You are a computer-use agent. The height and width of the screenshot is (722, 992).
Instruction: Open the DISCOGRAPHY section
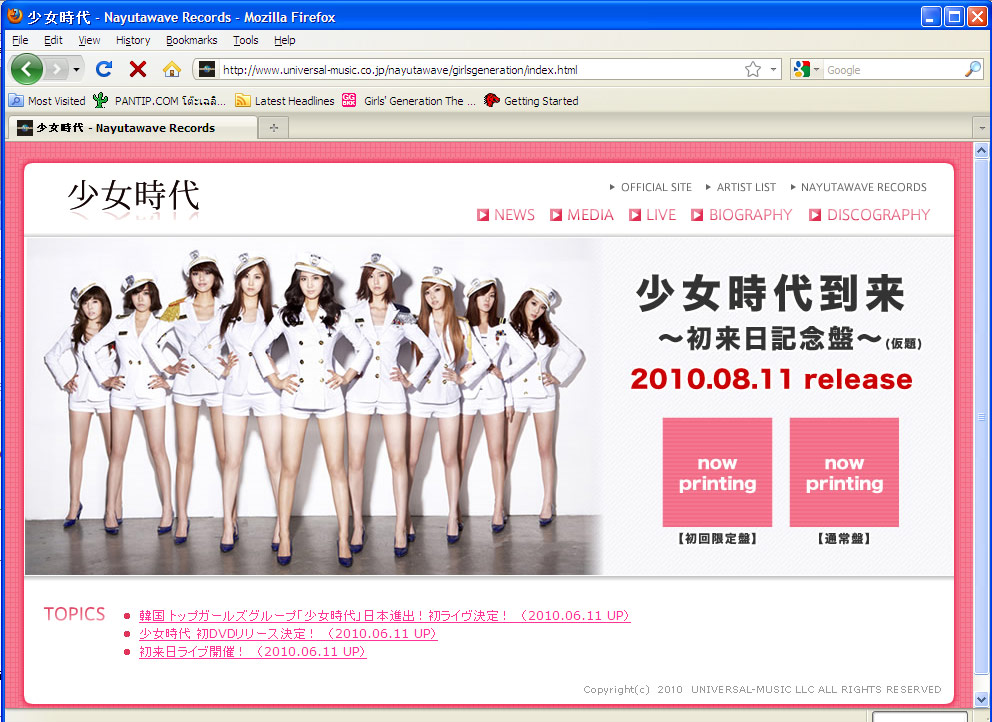click(x=870, y=215)
